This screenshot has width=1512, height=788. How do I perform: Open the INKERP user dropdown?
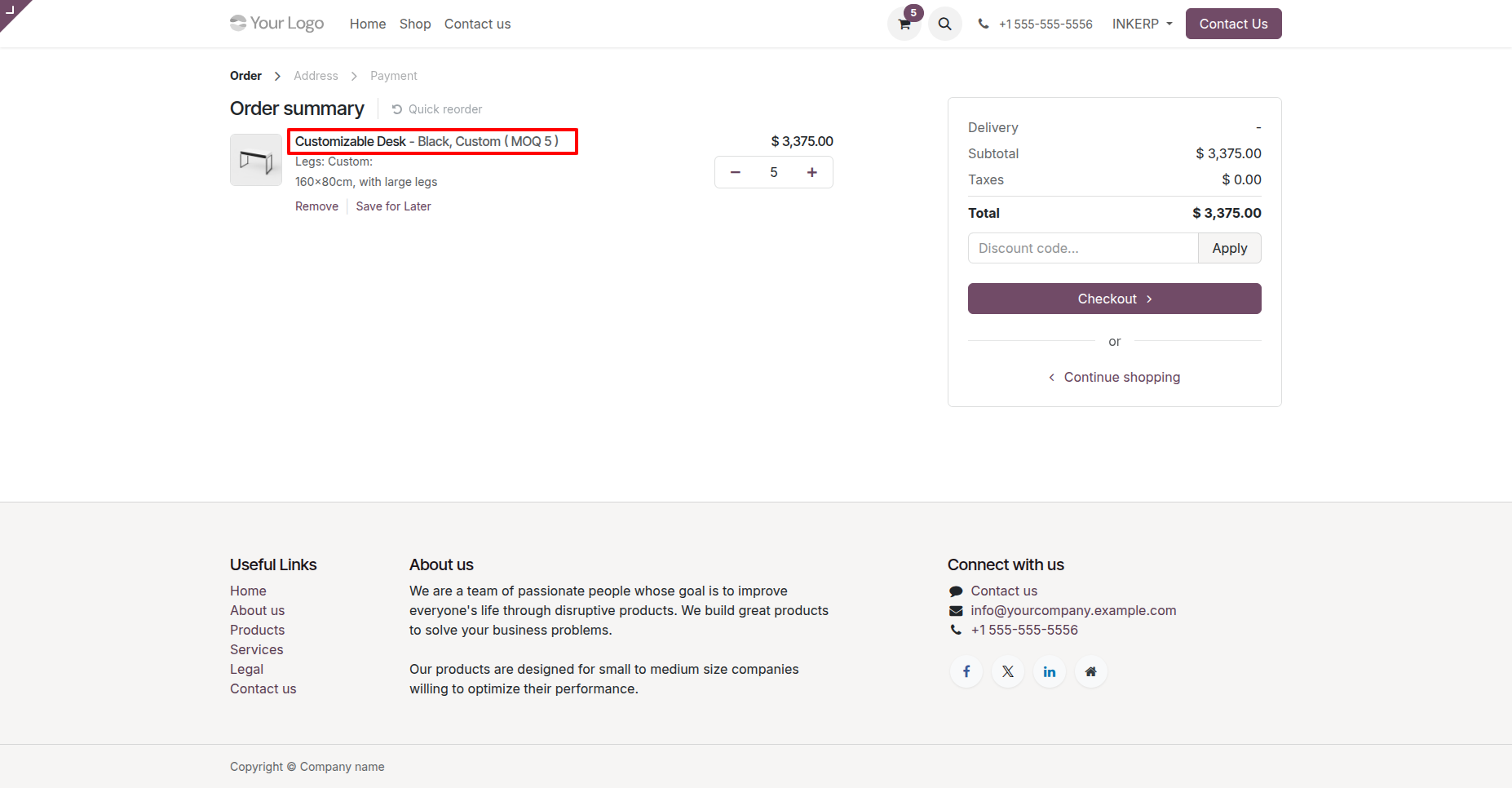coord(1142,24)
